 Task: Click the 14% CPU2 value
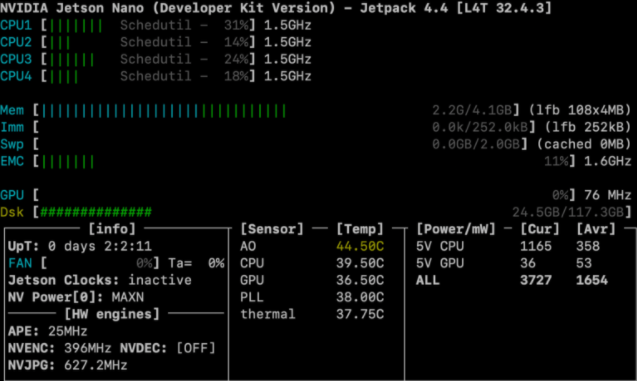pos(236,42)
